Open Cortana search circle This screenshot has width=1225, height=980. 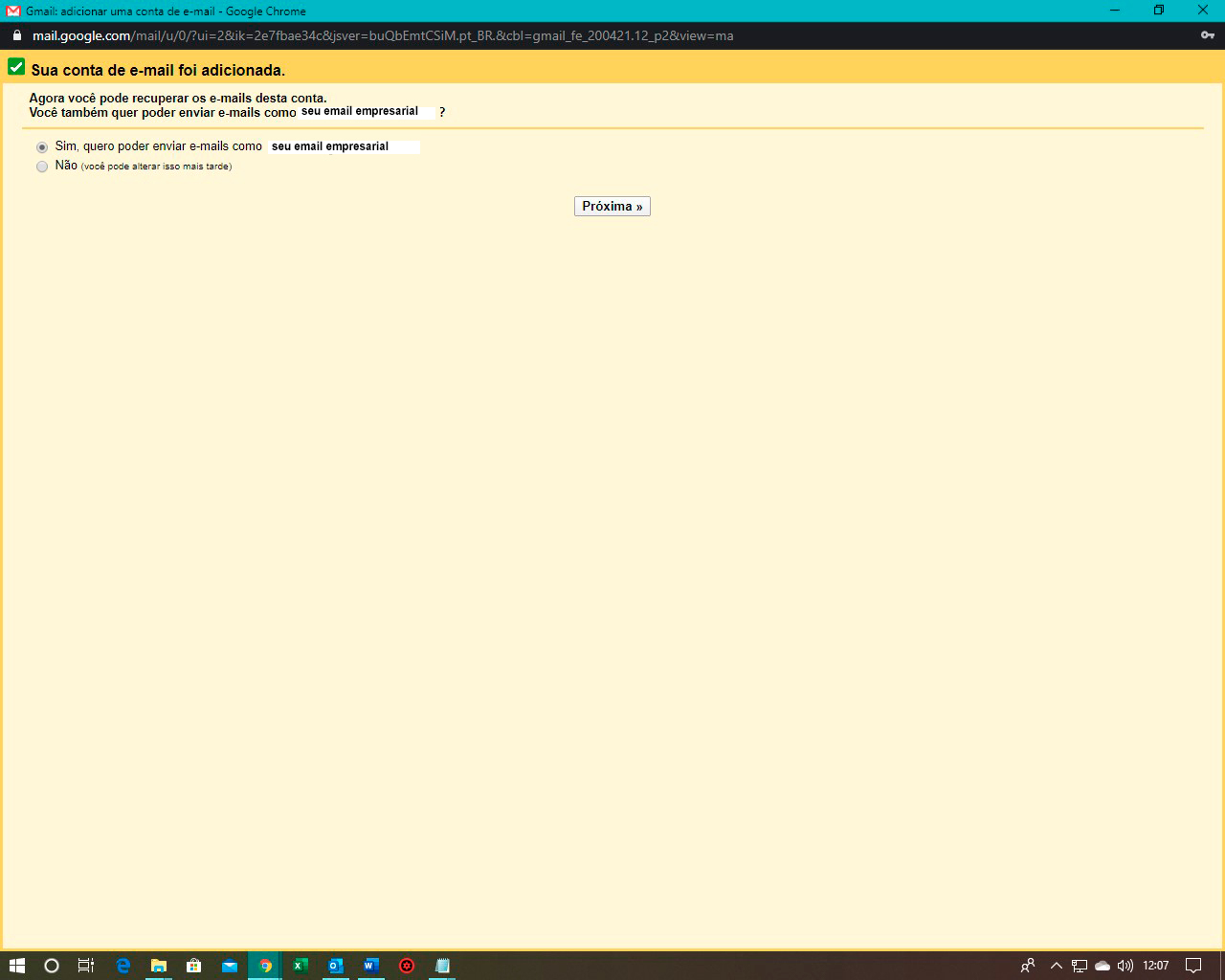point(52,966)
